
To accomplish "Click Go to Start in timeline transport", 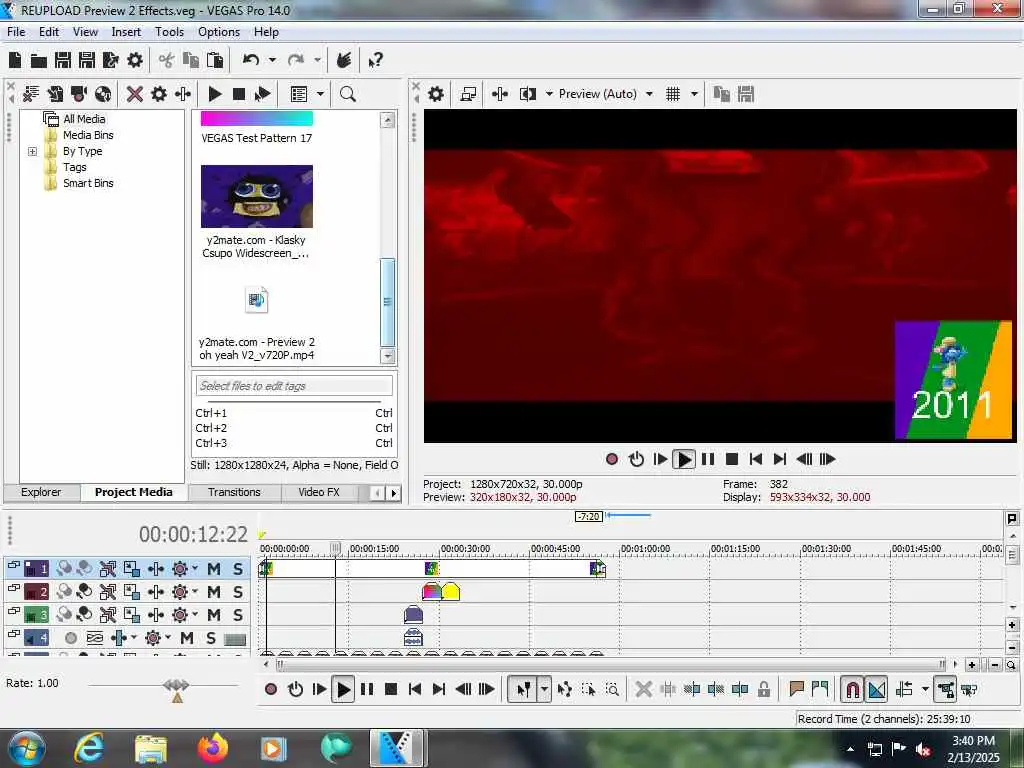I will coord(415,689).
